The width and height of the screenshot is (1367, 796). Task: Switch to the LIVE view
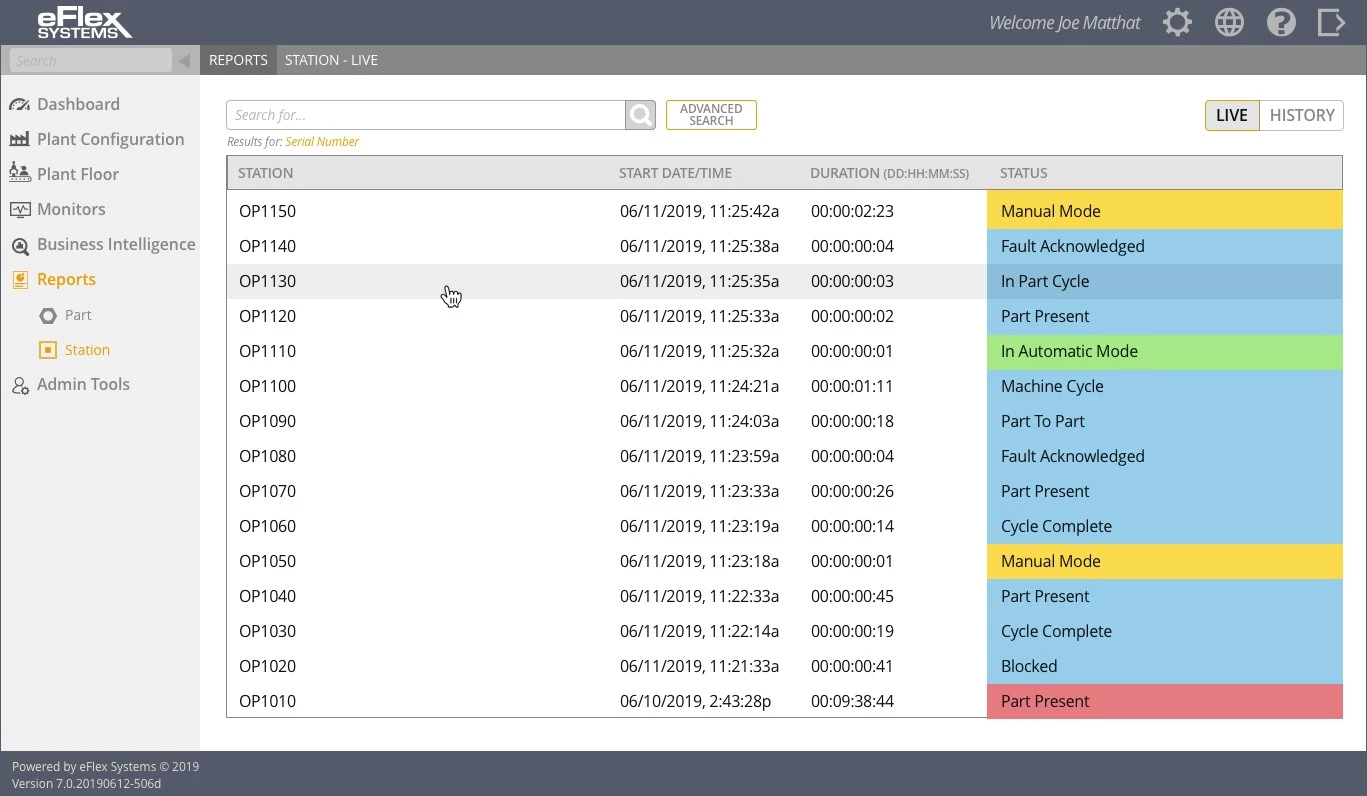point(1231,115)
